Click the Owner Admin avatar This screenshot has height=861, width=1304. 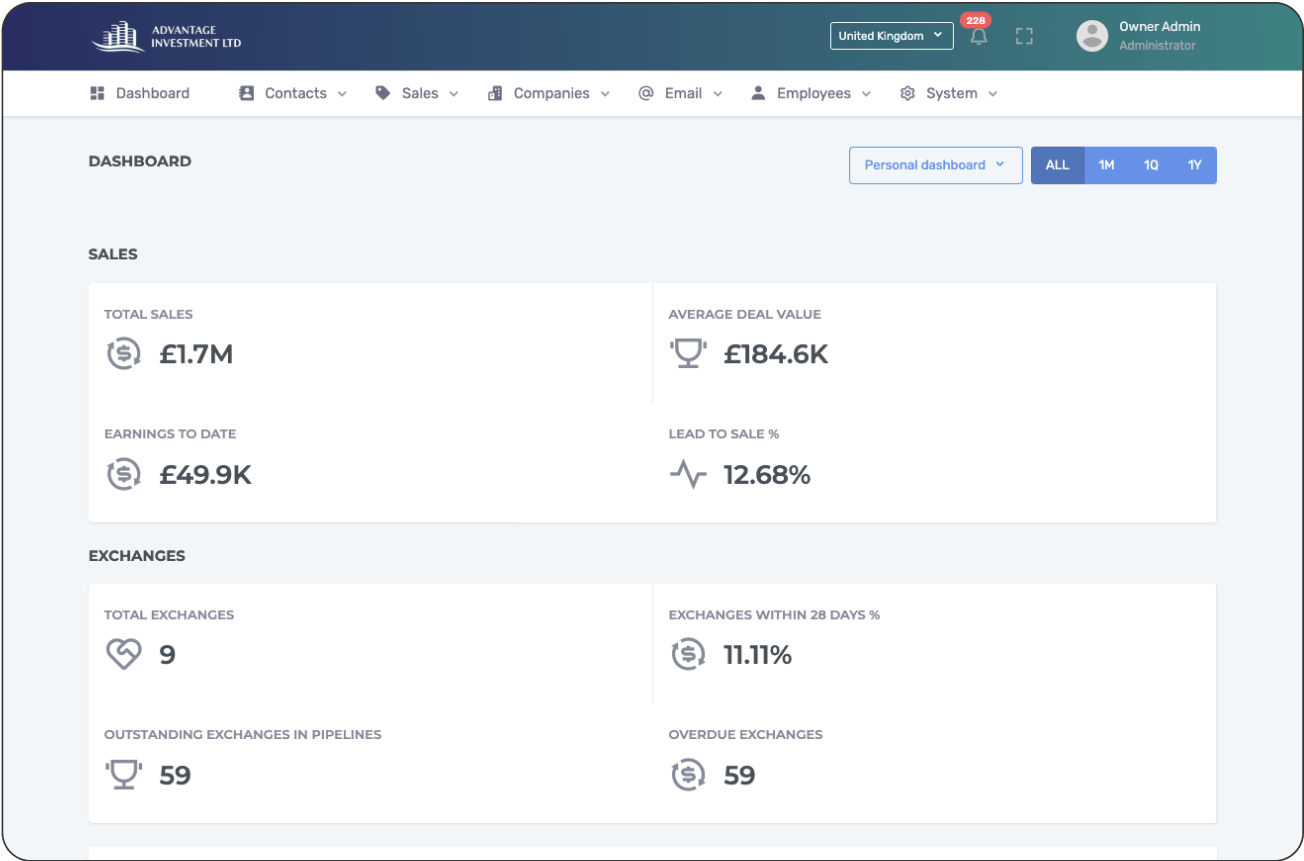[1092, 36]
